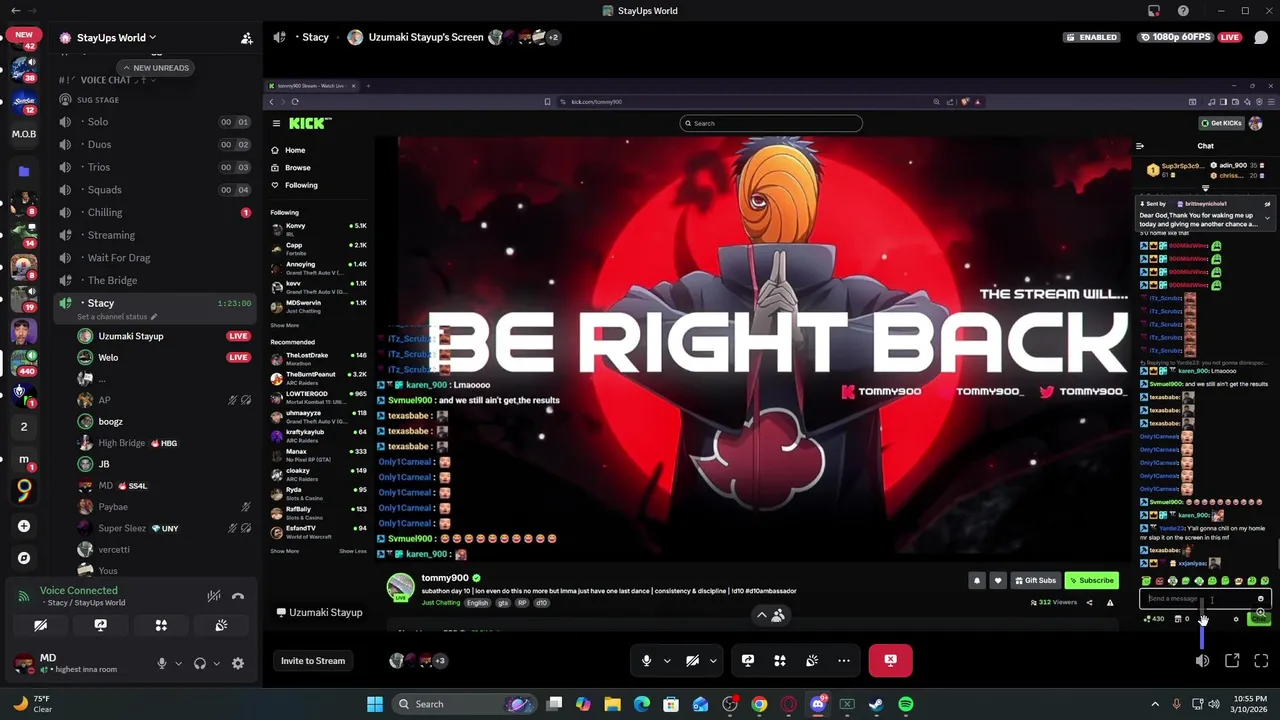This screenshot has height=720, width=1280.
Task: Show members with the chevron people toggle
Action: coord(770,615)
